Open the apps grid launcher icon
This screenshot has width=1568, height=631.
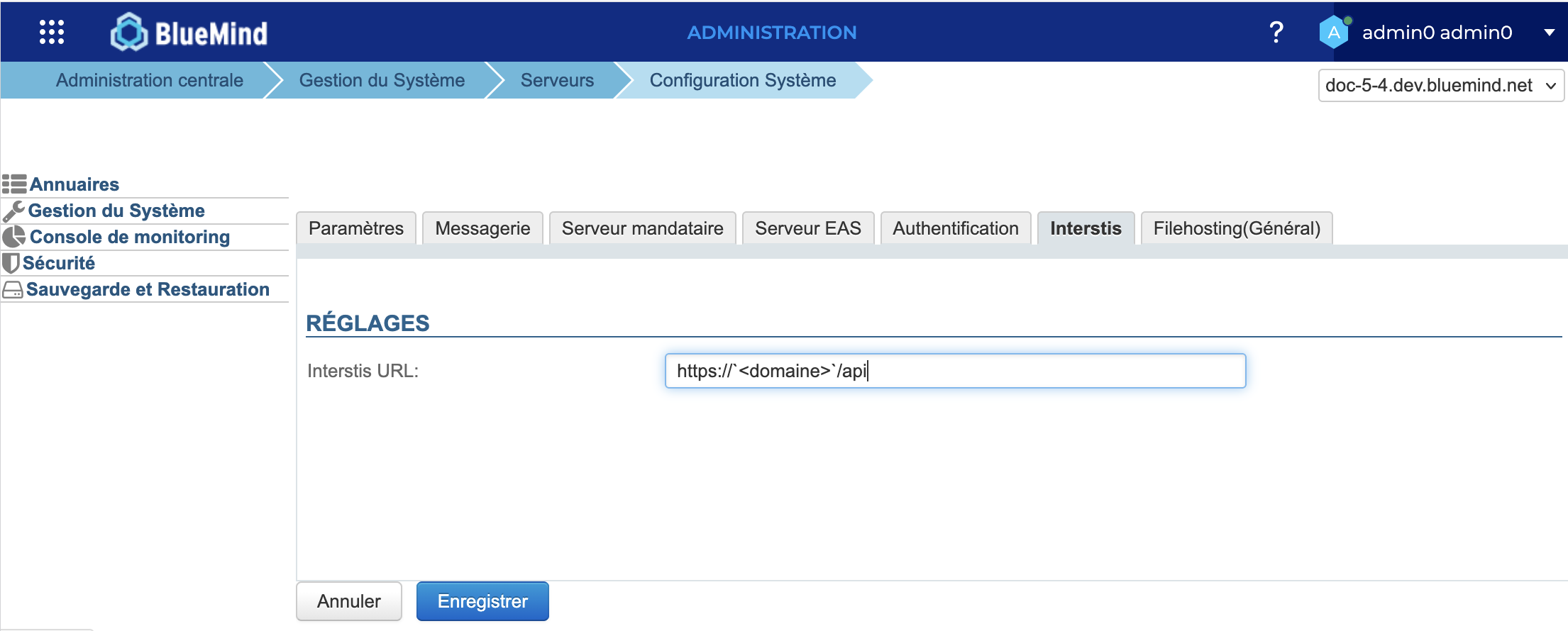coord(52,32)
